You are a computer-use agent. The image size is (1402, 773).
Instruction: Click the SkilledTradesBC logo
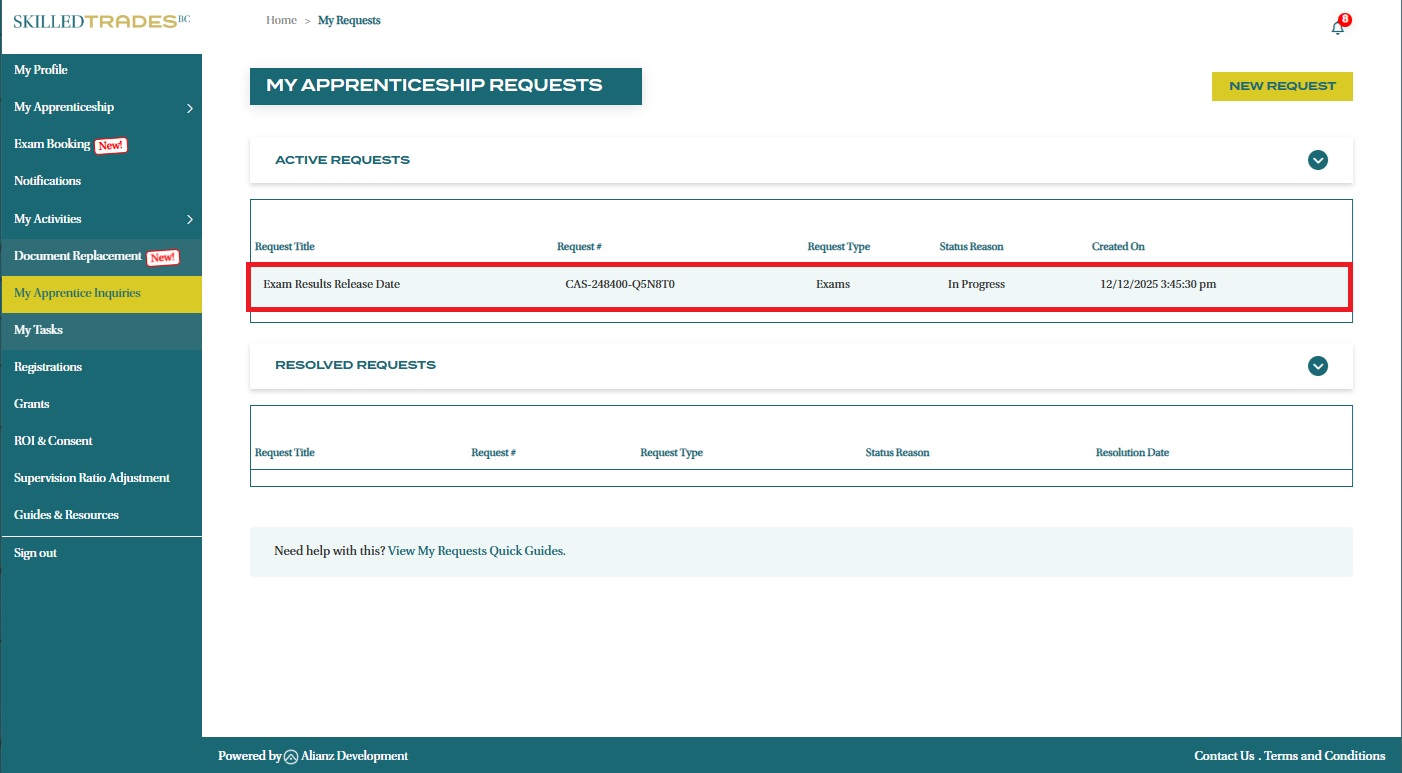click(100, 21)
